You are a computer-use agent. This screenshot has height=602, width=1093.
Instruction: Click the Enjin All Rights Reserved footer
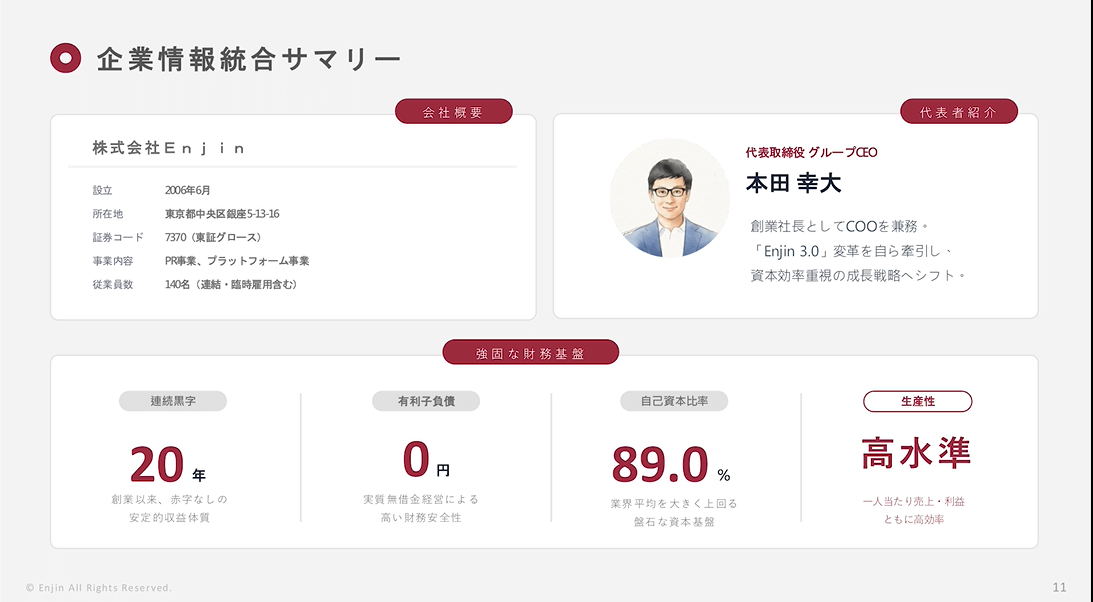[99, 587]
